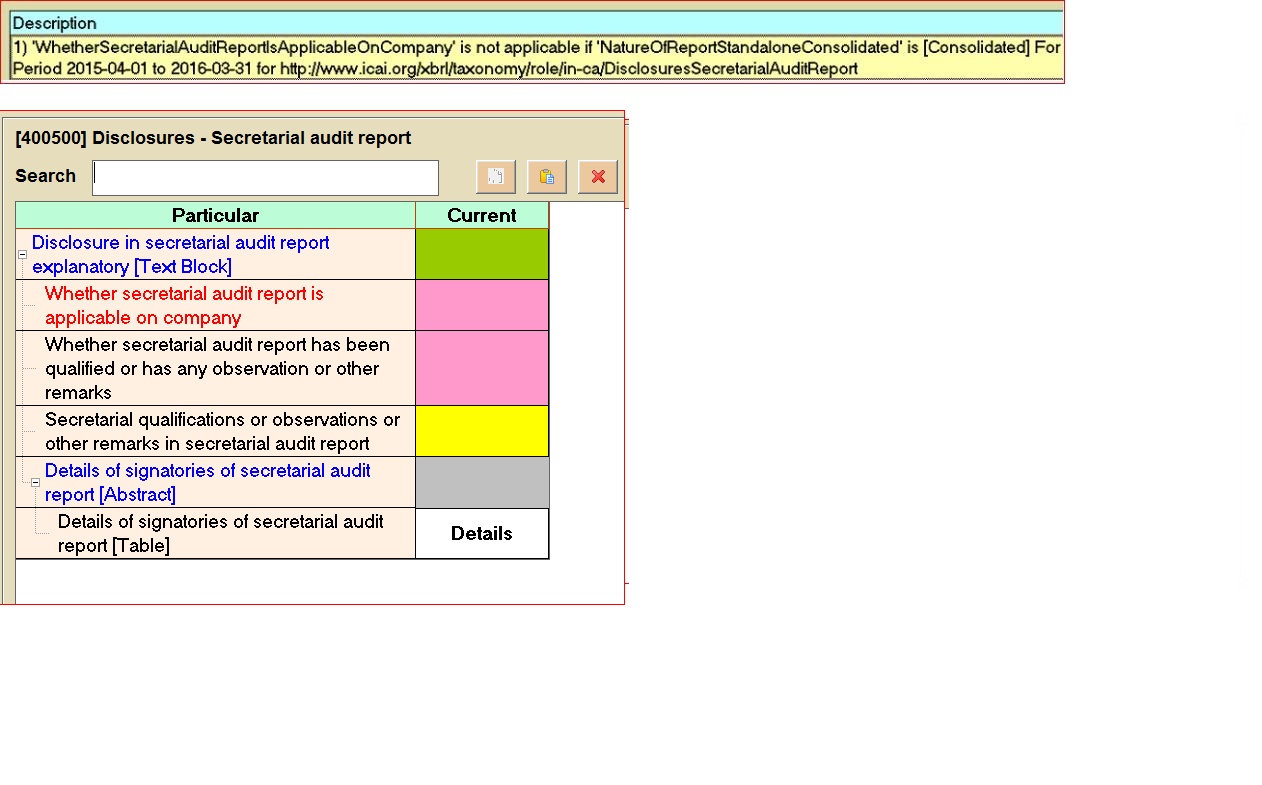Image resolution: width=1262 pixels, height=785 pixels.
Task: Click yellow cell for secretarial qualifications remarks
Action: tap(481, 431)
